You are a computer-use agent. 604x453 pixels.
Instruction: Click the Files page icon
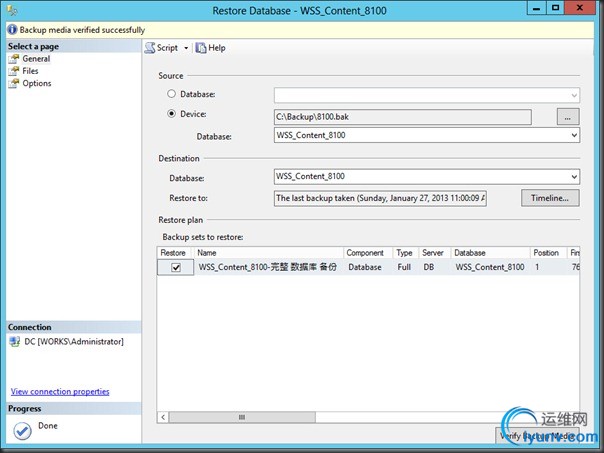(14, 71)
